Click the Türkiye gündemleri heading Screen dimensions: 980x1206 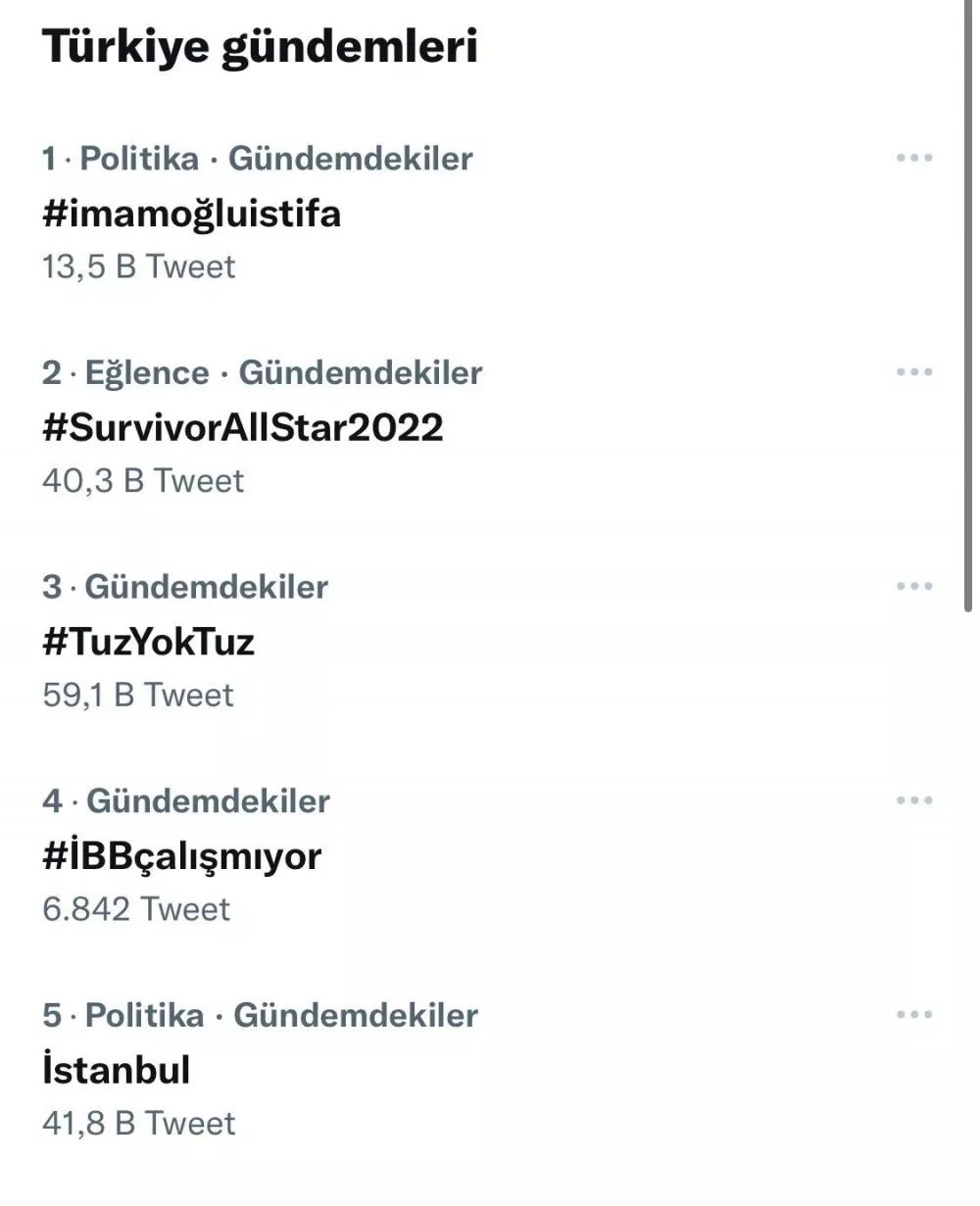tap(261, 47)
